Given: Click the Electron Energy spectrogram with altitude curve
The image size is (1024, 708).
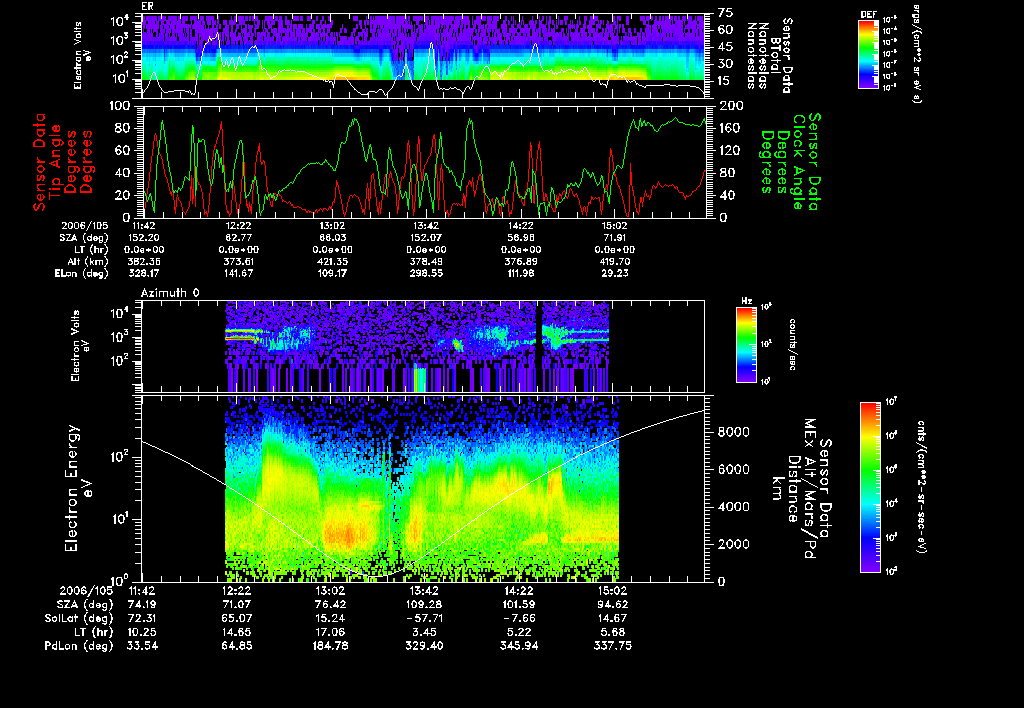Looking at the screenshot, I should click(423, 489).
